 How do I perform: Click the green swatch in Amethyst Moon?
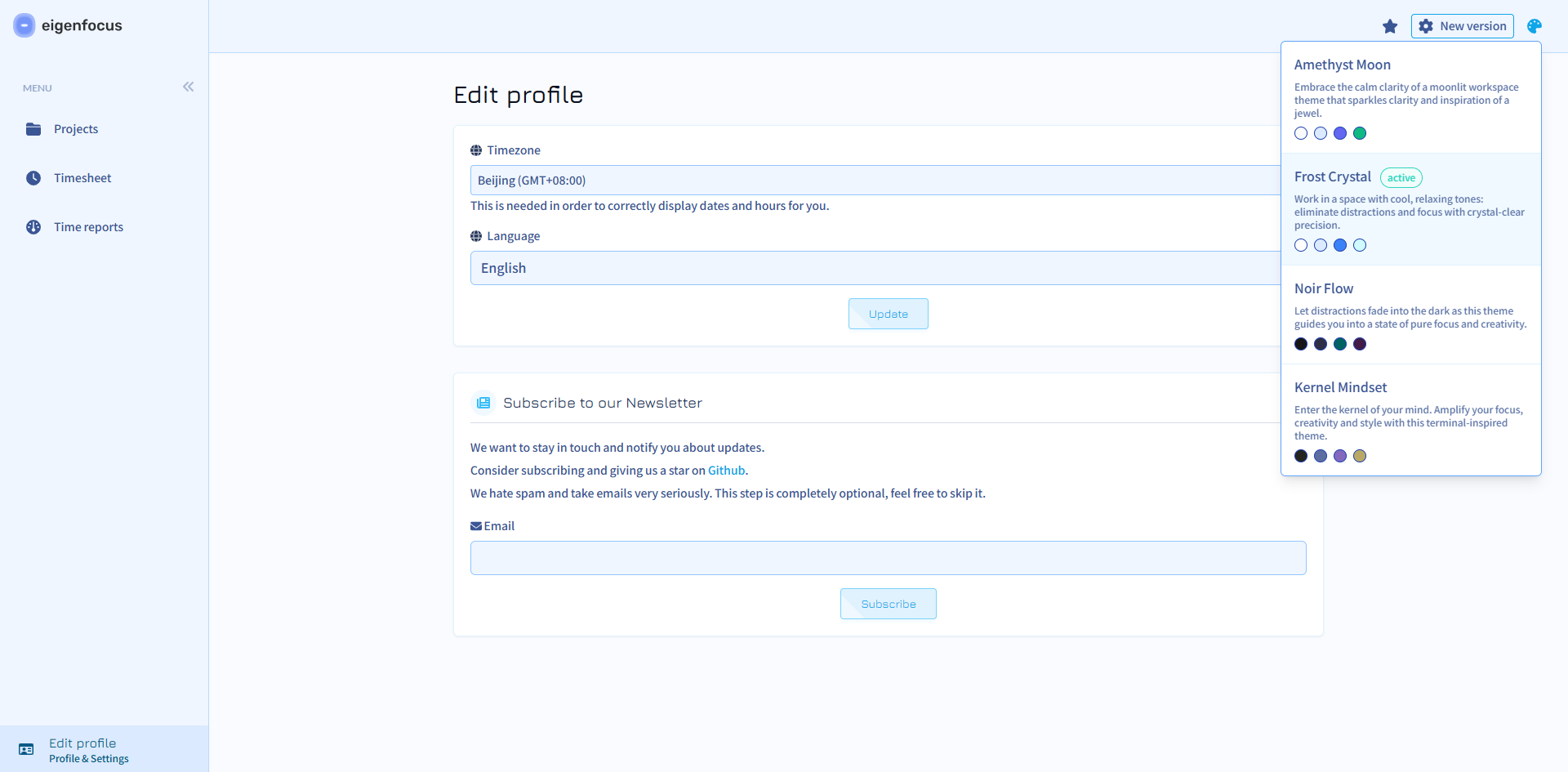pos(1360,133)
